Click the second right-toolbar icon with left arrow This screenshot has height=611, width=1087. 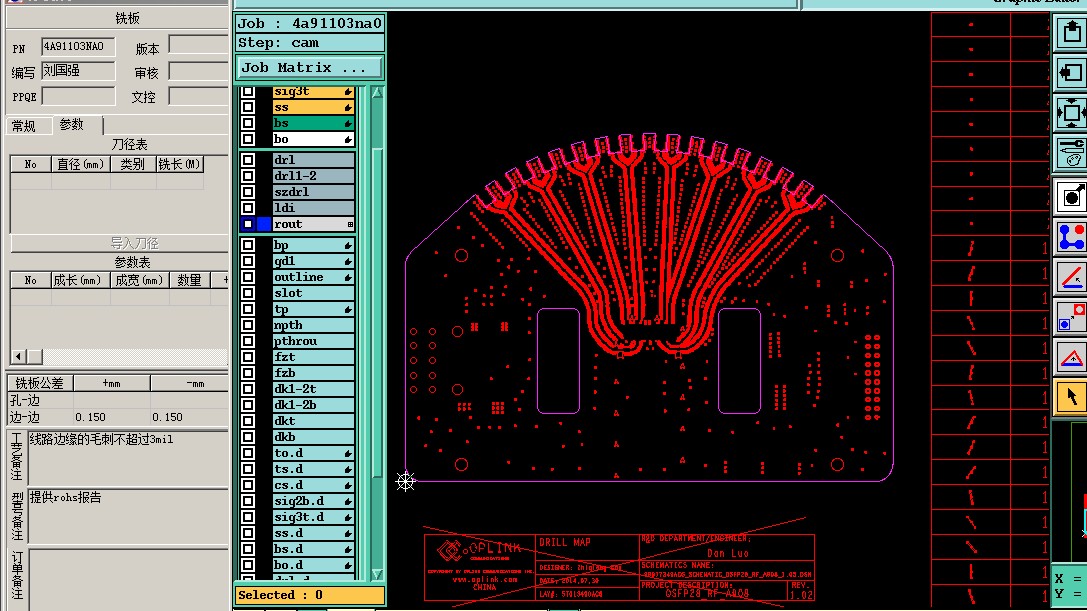(1071, 73)
